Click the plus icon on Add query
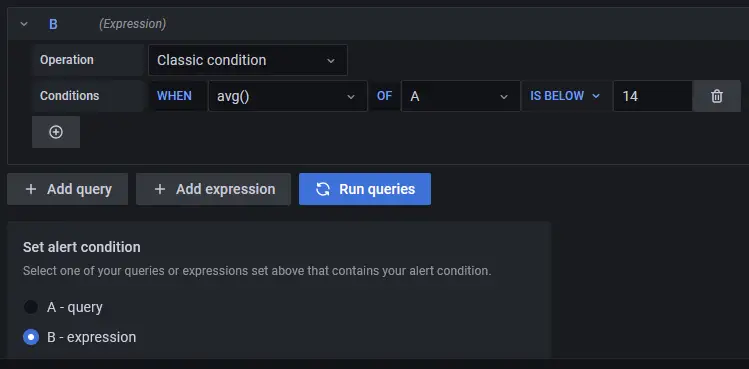 point(31,189)
